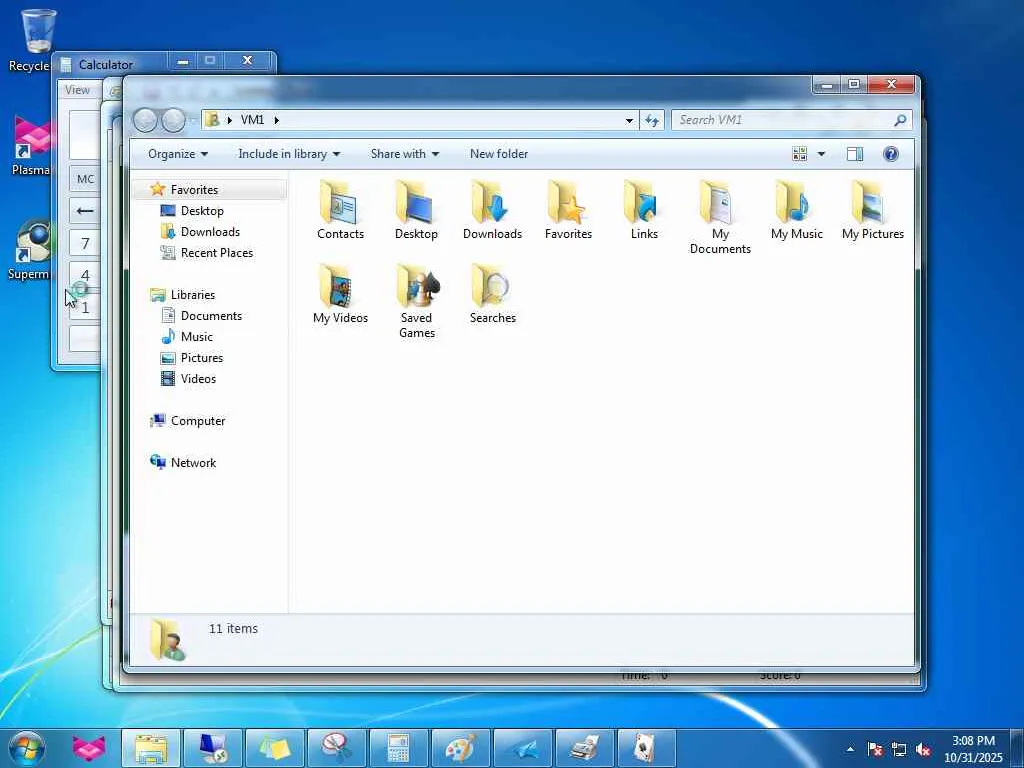
Task: Open the Calculator View menu
Action: coord(77,90)
